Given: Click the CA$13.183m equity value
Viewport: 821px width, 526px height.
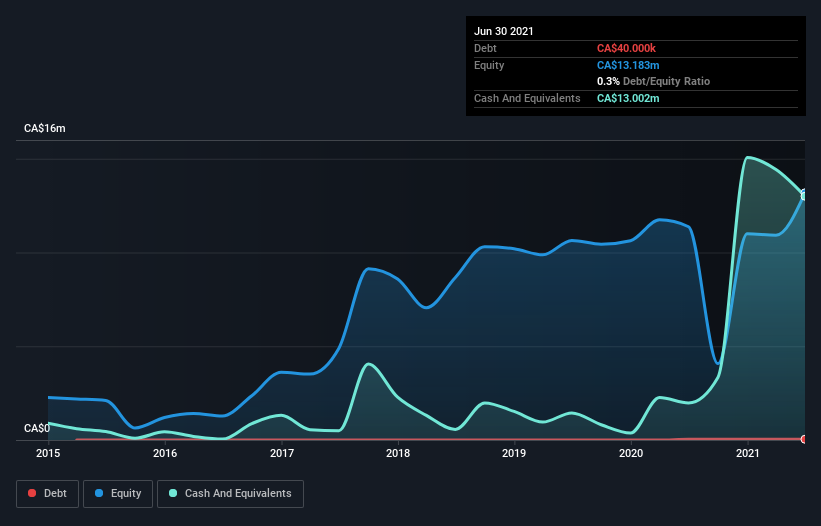Looking at the screenshot, I should (x=628, y=65).
